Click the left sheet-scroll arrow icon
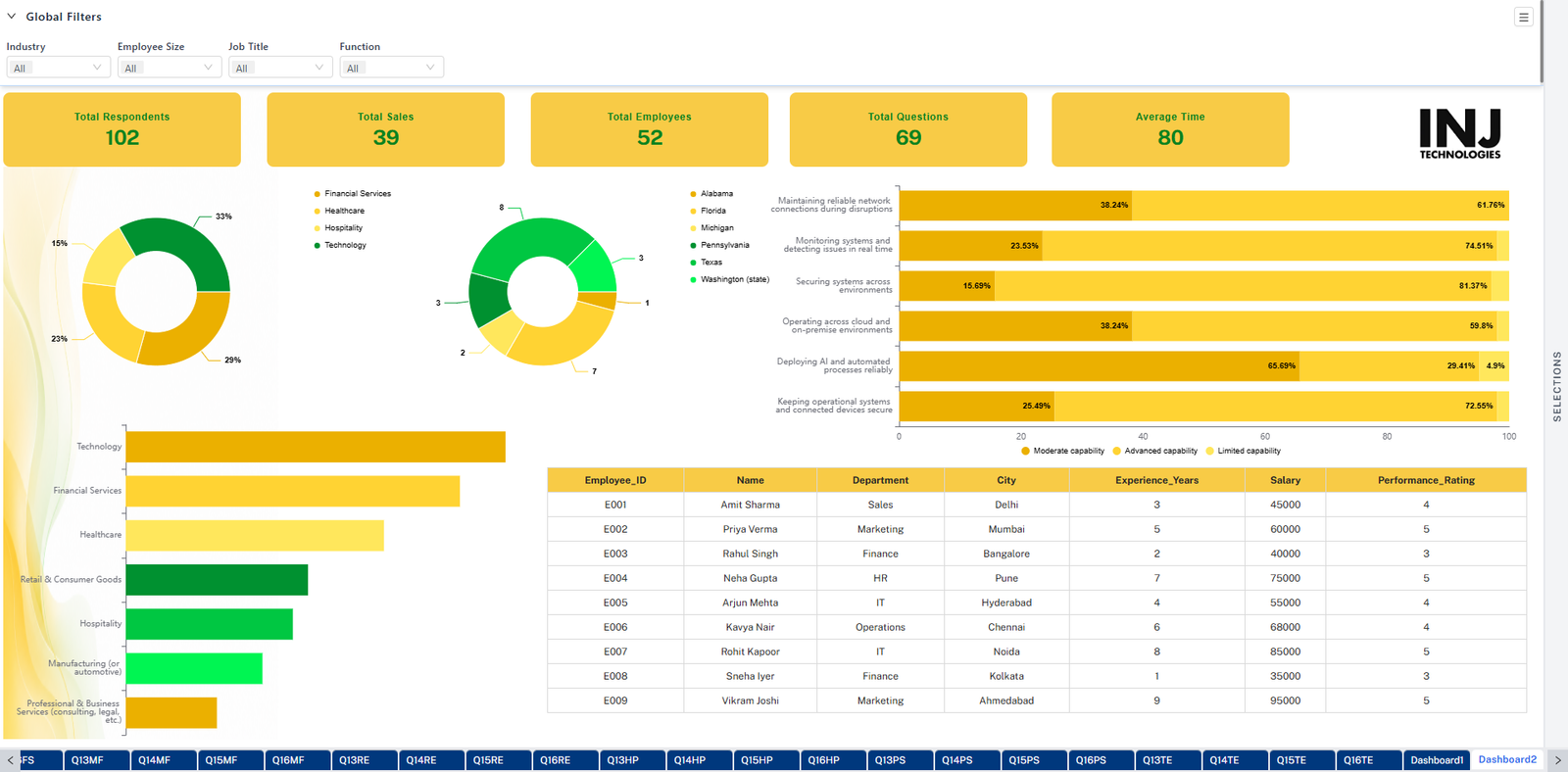This screenshot has width=1568, height=772. (x=11, y=760)
